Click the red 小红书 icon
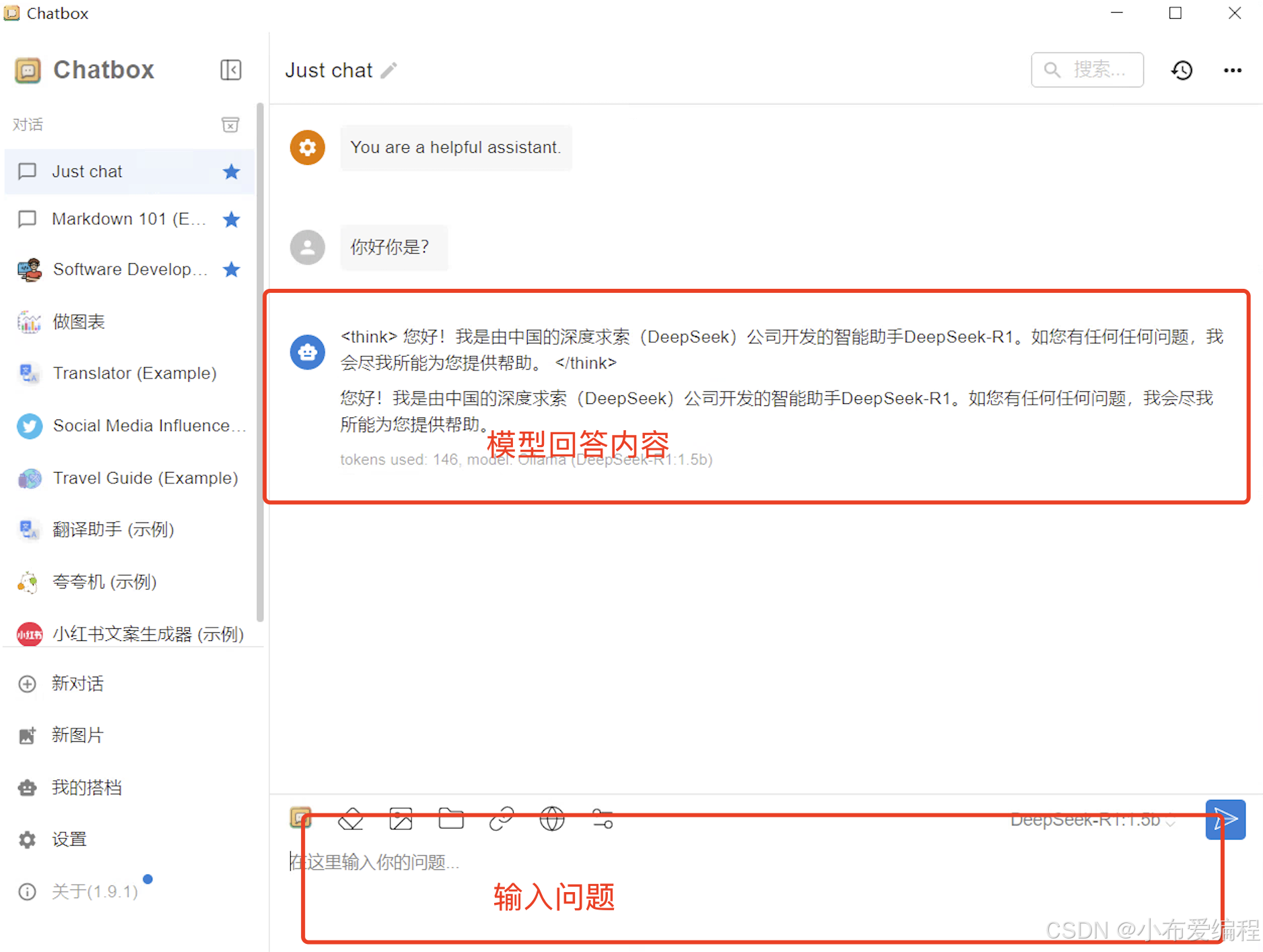 tap(29, 634)
